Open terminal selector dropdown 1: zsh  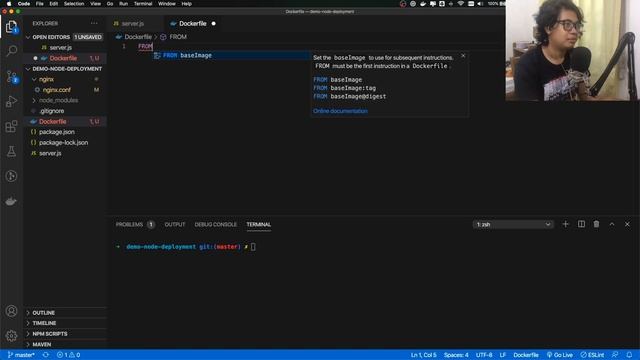[513, 224]
